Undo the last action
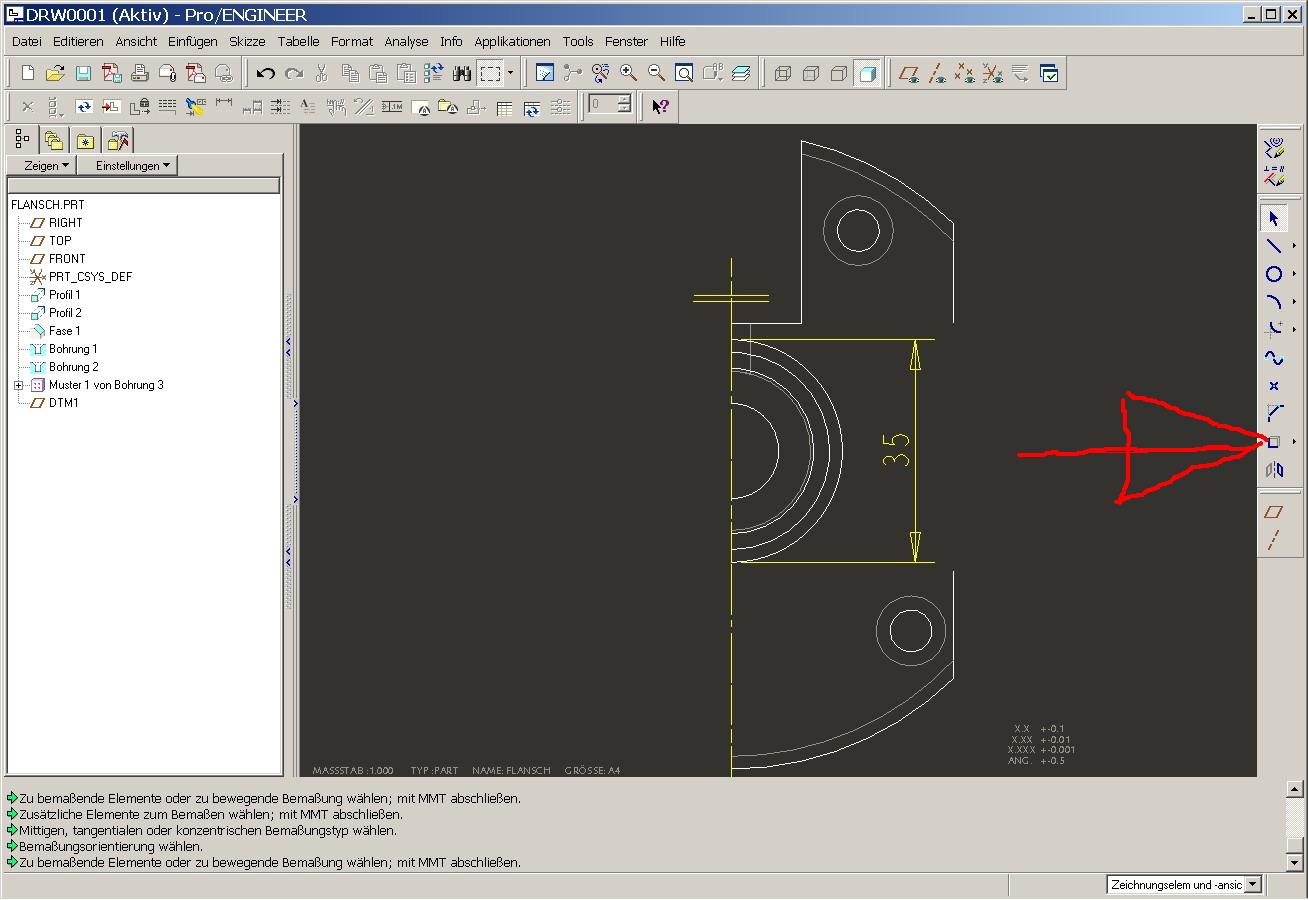The height and width of the screenshot is (900, 1308). pos(265,73)
